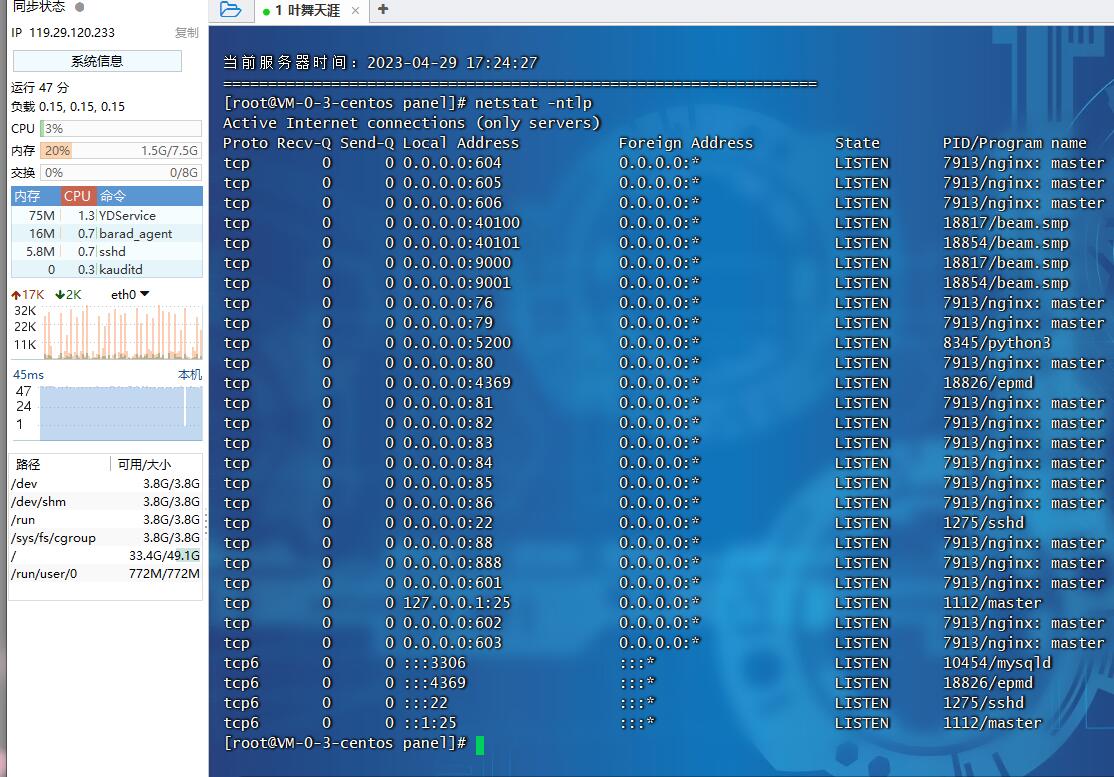Click the 负载 0.15, 0.15, 0.15 text
Viewport: 1114px width, 777px height.
point(67,107)
